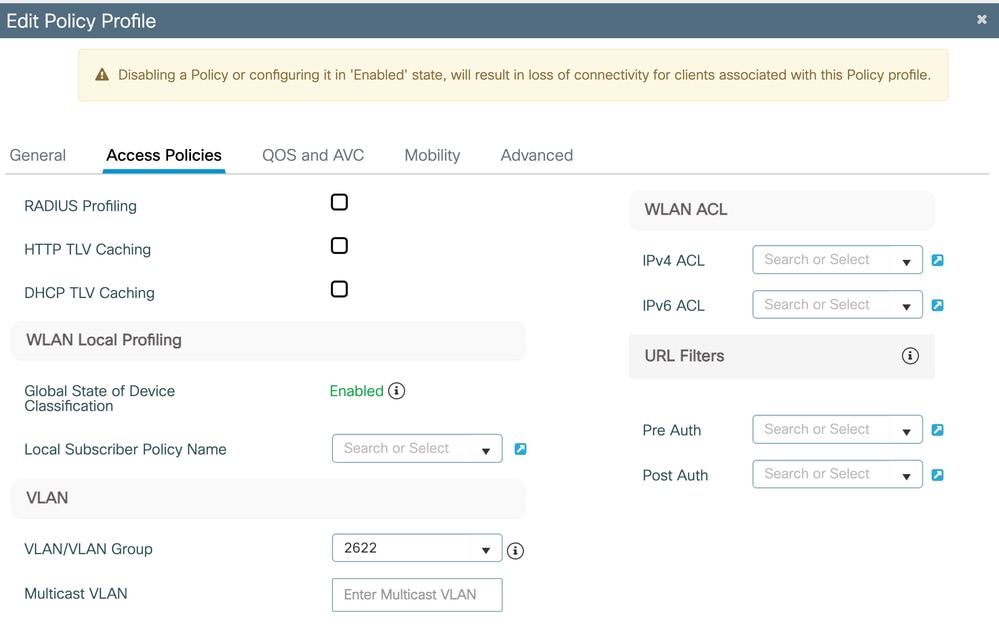Click the IPv6 ACL label

673,306
